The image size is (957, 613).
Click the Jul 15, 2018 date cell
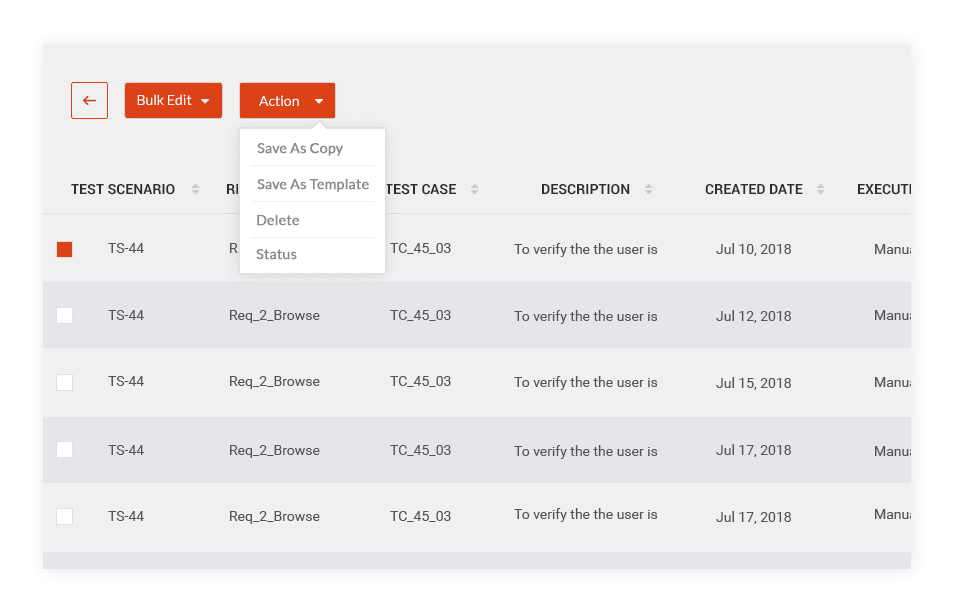(x=754, y=383)
